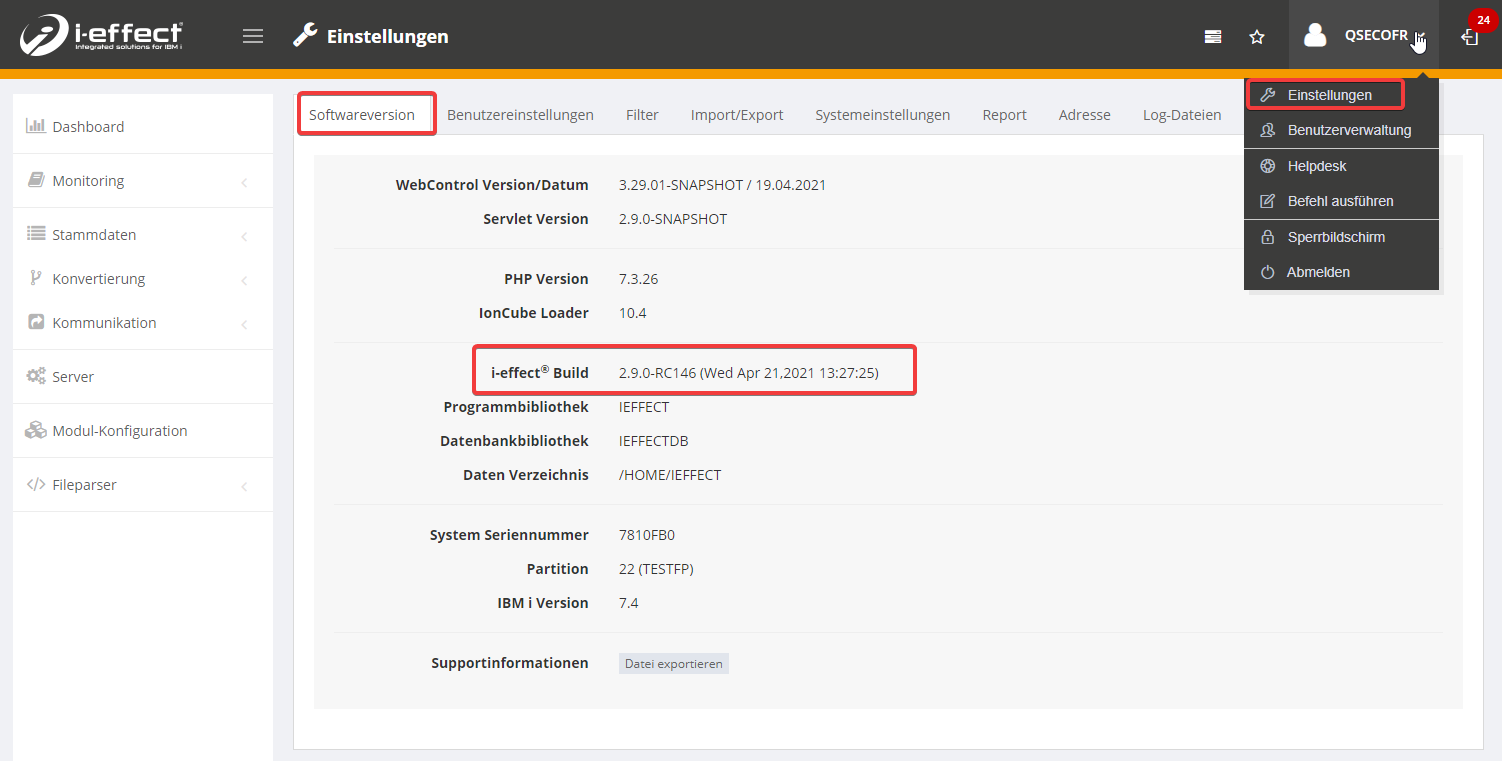Open the server list icon in header
Image resolution: width=1502 pixels, height=761 pixels.
[1213, 37]
